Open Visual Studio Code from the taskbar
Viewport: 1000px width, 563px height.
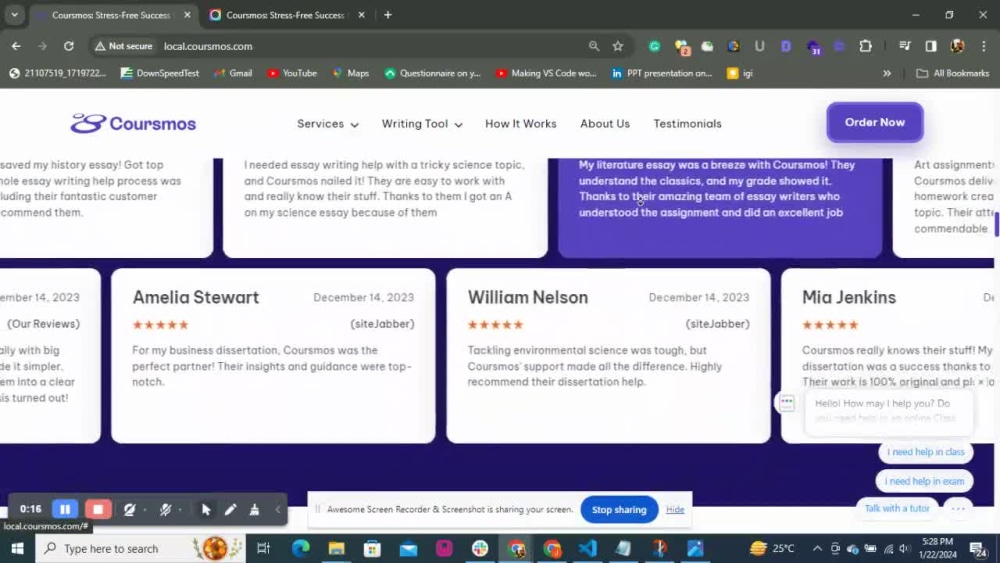(587, 548)
